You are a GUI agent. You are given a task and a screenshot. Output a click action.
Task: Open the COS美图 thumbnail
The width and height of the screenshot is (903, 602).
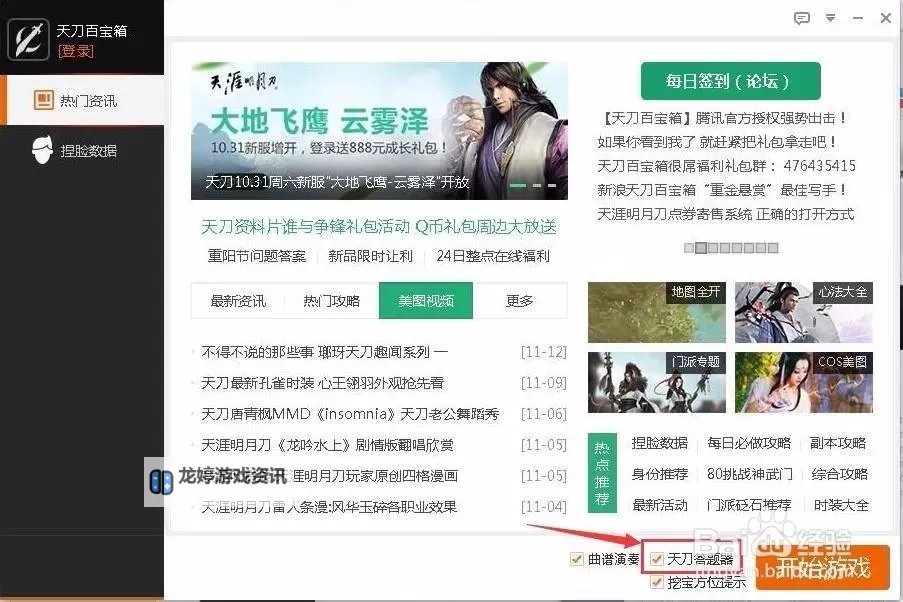tap(803, 382)
